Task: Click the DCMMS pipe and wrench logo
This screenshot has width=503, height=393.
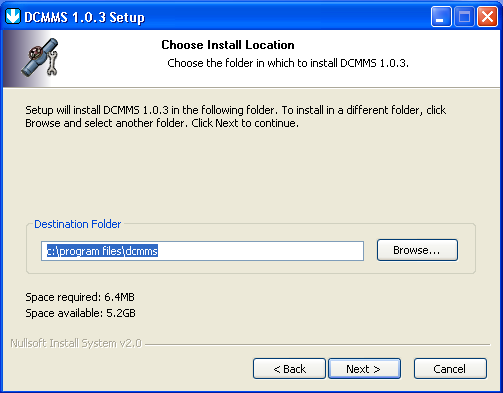Action: coord(40,57)
